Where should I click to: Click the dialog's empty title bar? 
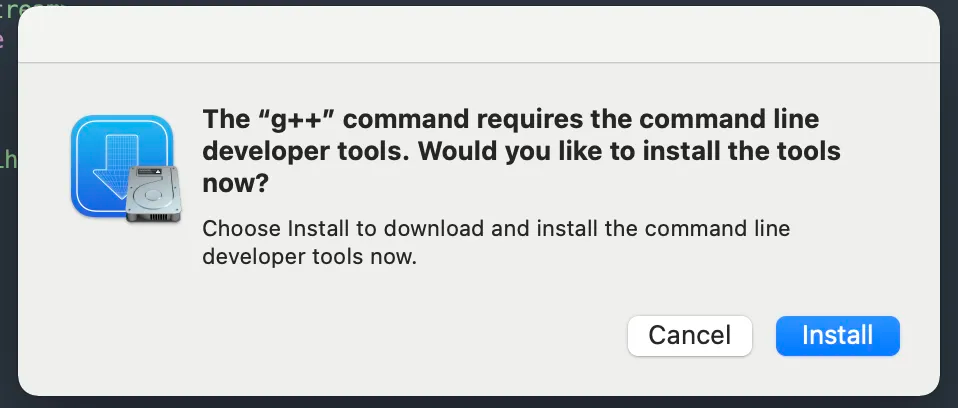point(478,35)
